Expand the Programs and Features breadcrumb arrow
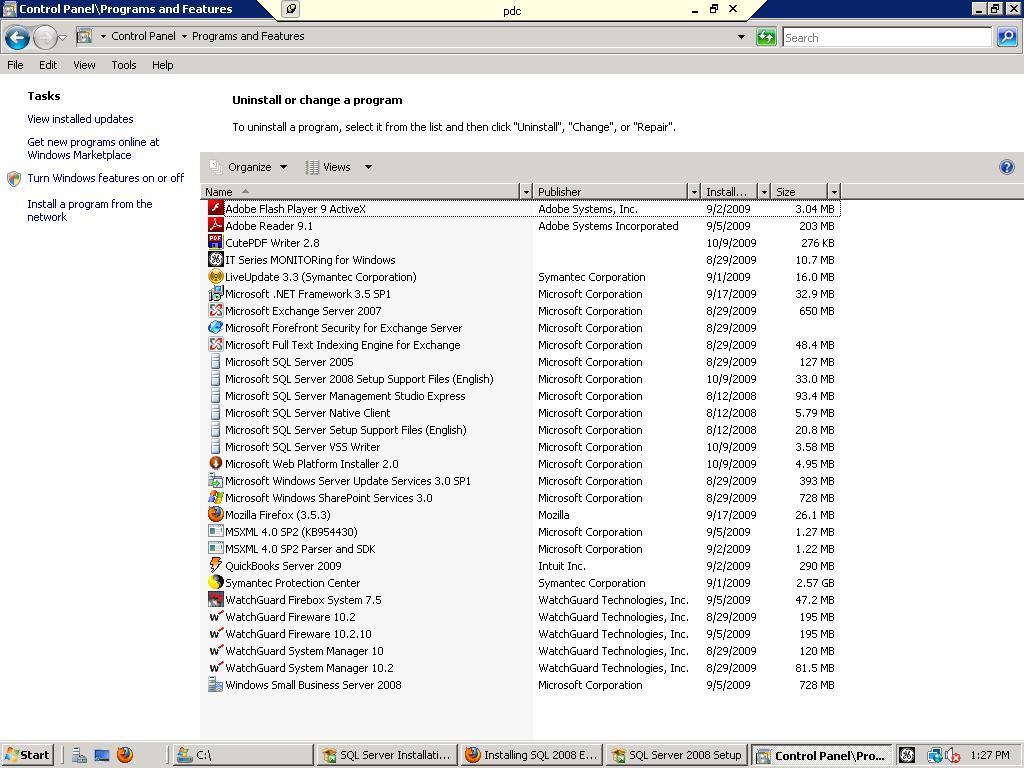This screenshot has height=768, width=1024. [184, 37]
